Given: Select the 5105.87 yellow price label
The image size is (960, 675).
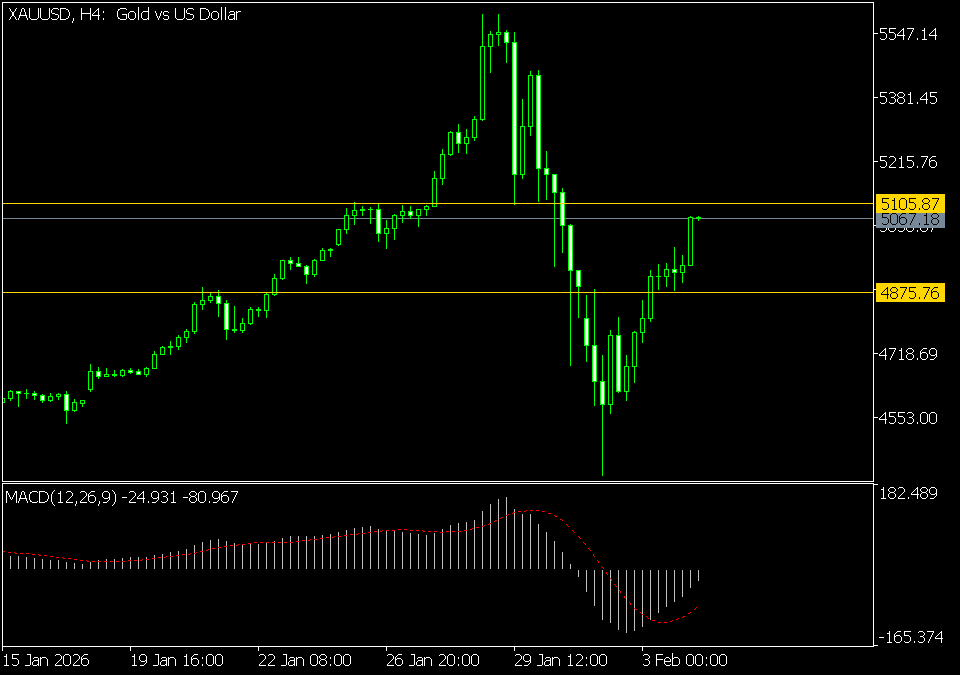Looking at the screenshot, I should [x=909, y=203].
